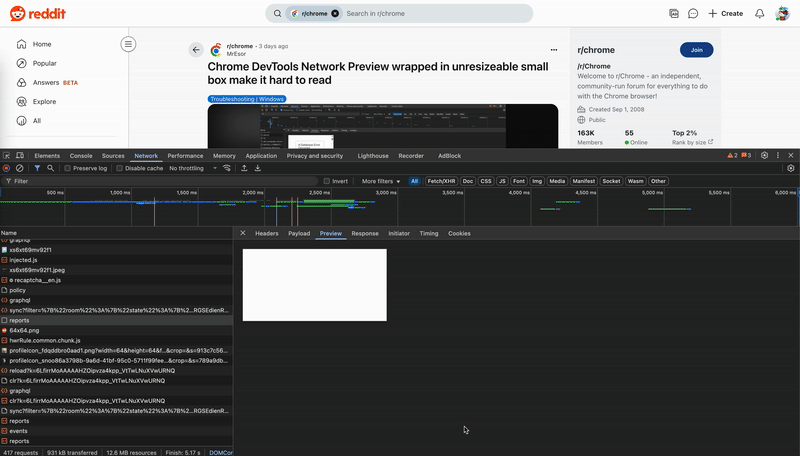This screenshot has width=800, height=456.
Task: Check the Invert filter checkbox
Action: click(x=327, y=181)
